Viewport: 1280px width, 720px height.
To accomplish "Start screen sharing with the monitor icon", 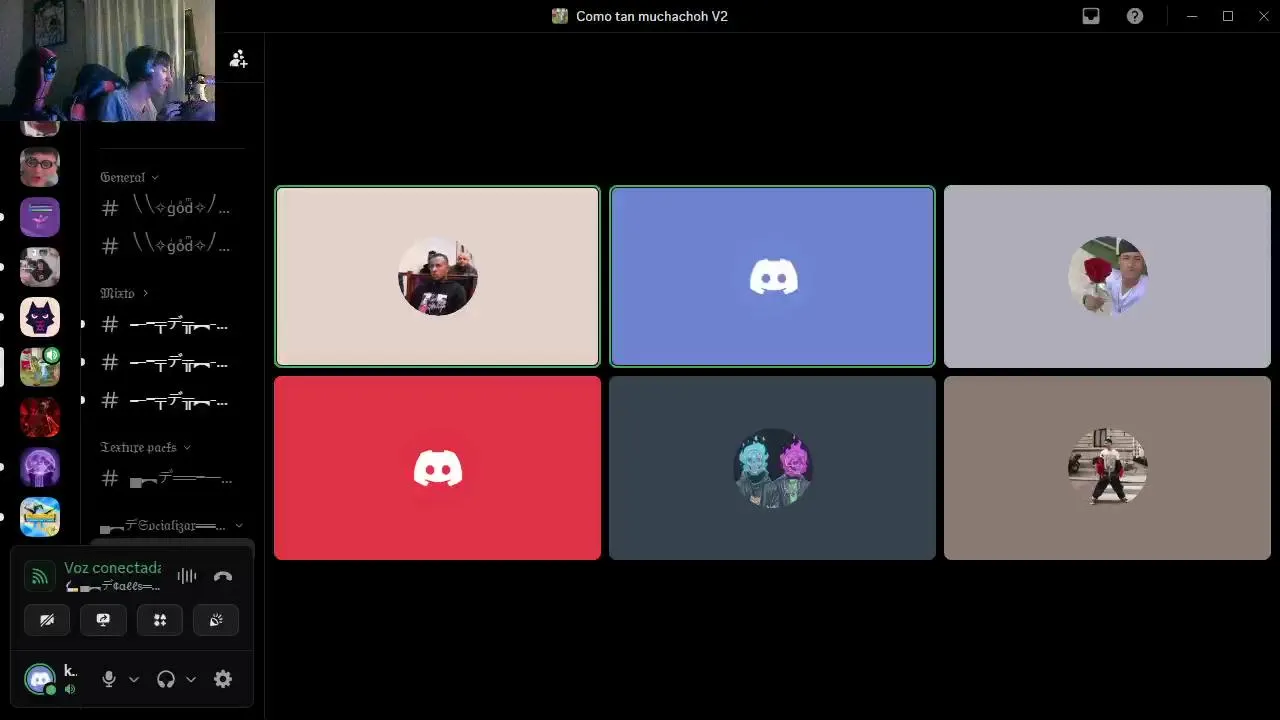I will [103, 620].
